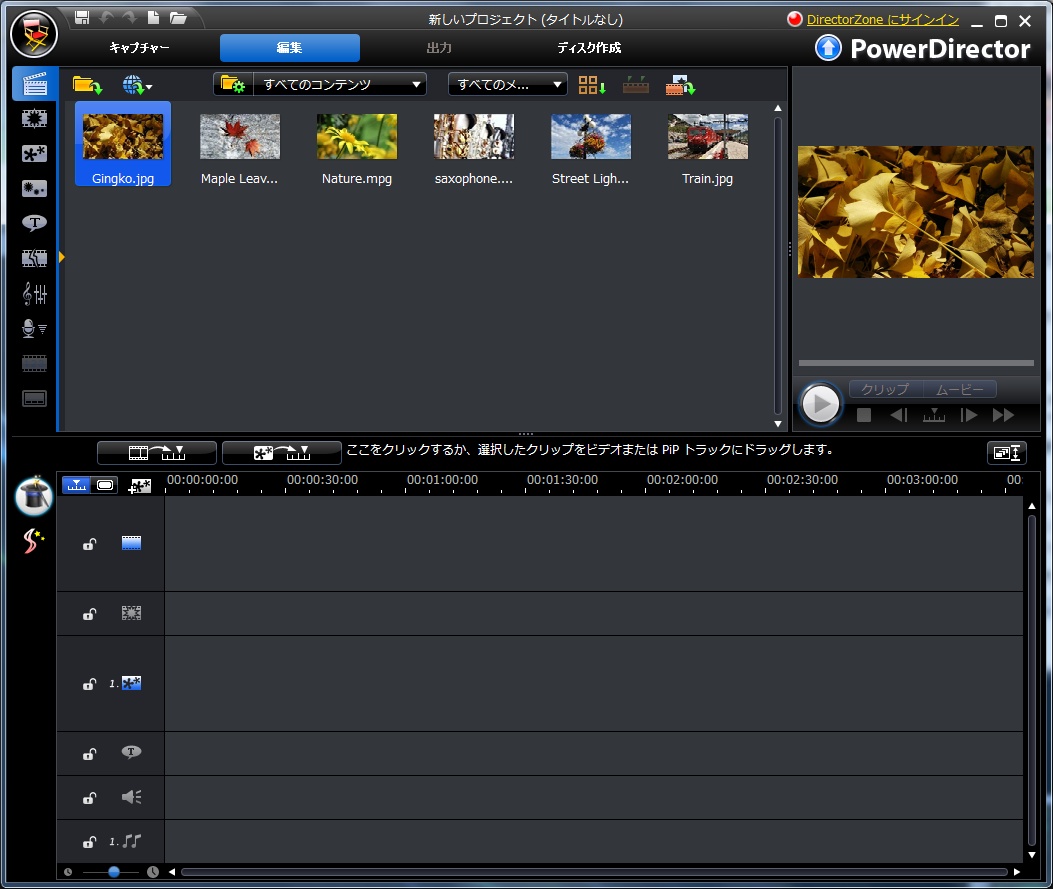This screenshot has height=889, width=1053.
Task: Switch preview to クリップ mode
Action: point(885,389)
